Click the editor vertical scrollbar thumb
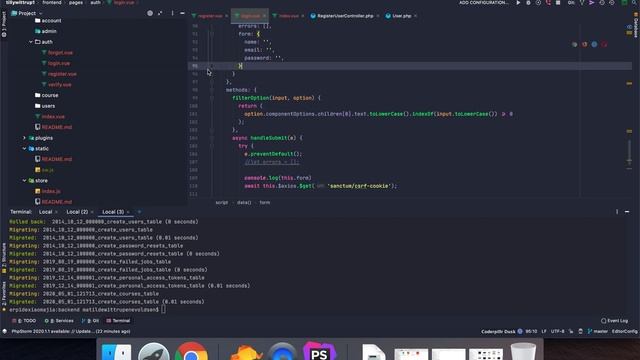This screenshot has width=640, height=360. click(x=629, y=152)
